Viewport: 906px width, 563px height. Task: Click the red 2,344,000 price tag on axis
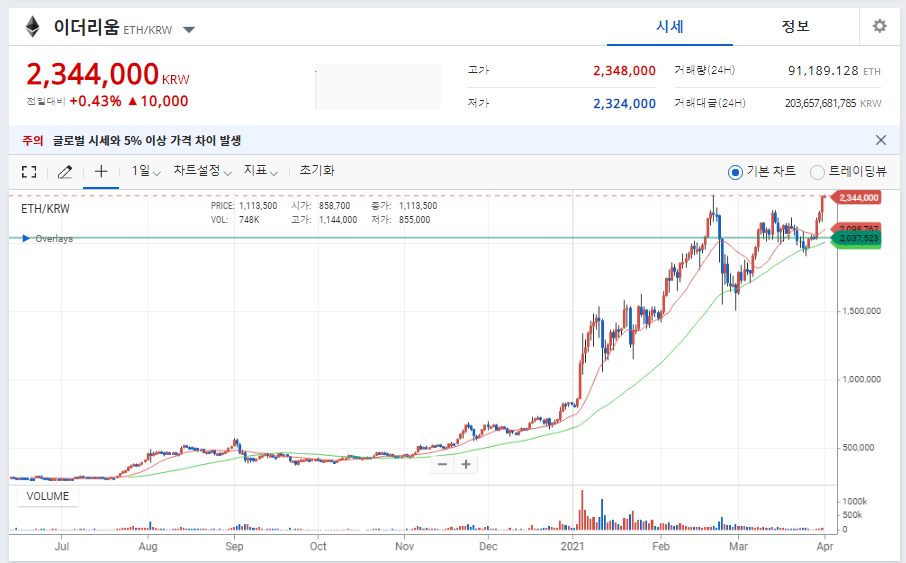tap(856, 198)
